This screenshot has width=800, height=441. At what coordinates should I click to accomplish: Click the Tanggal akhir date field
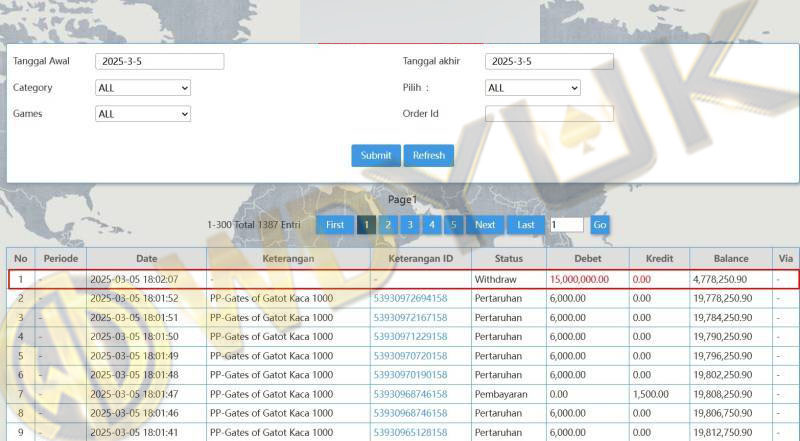click(x=549, y=61)
